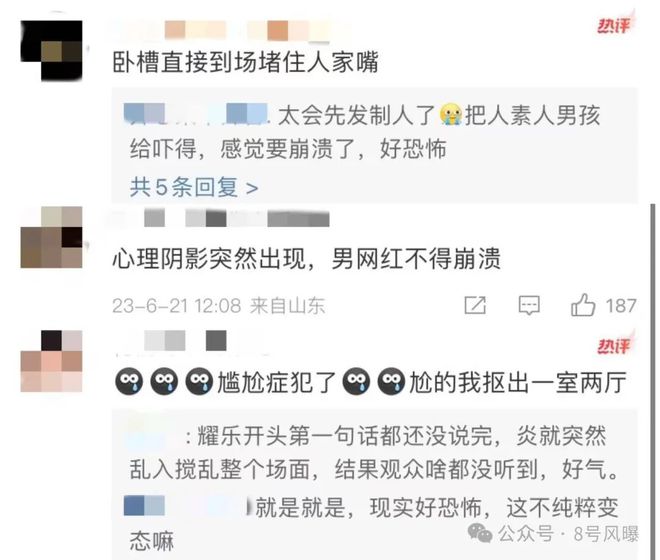660x560 pixels.
Task: Click the blurred grey username above 心理阴影 comment
Action: click(x=222, y=219)
